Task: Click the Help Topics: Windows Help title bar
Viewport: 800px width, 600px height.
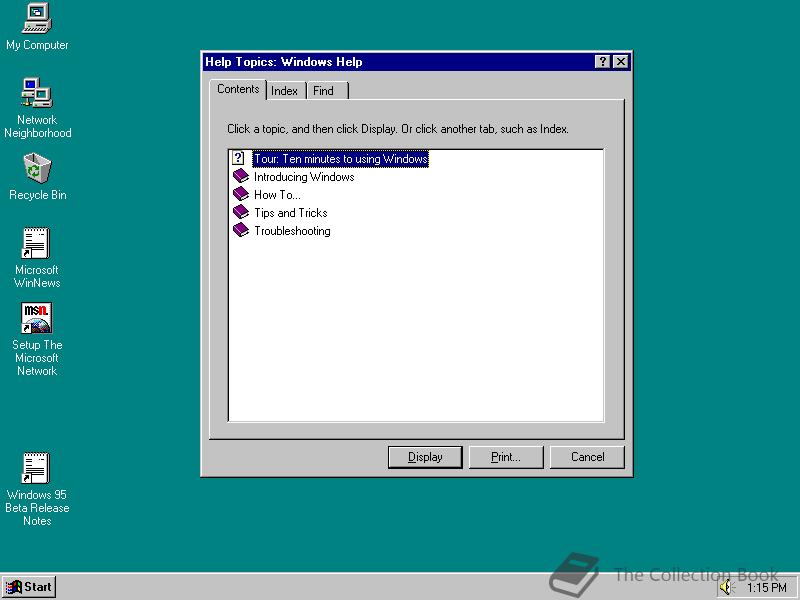Action: tap(398, 62)
